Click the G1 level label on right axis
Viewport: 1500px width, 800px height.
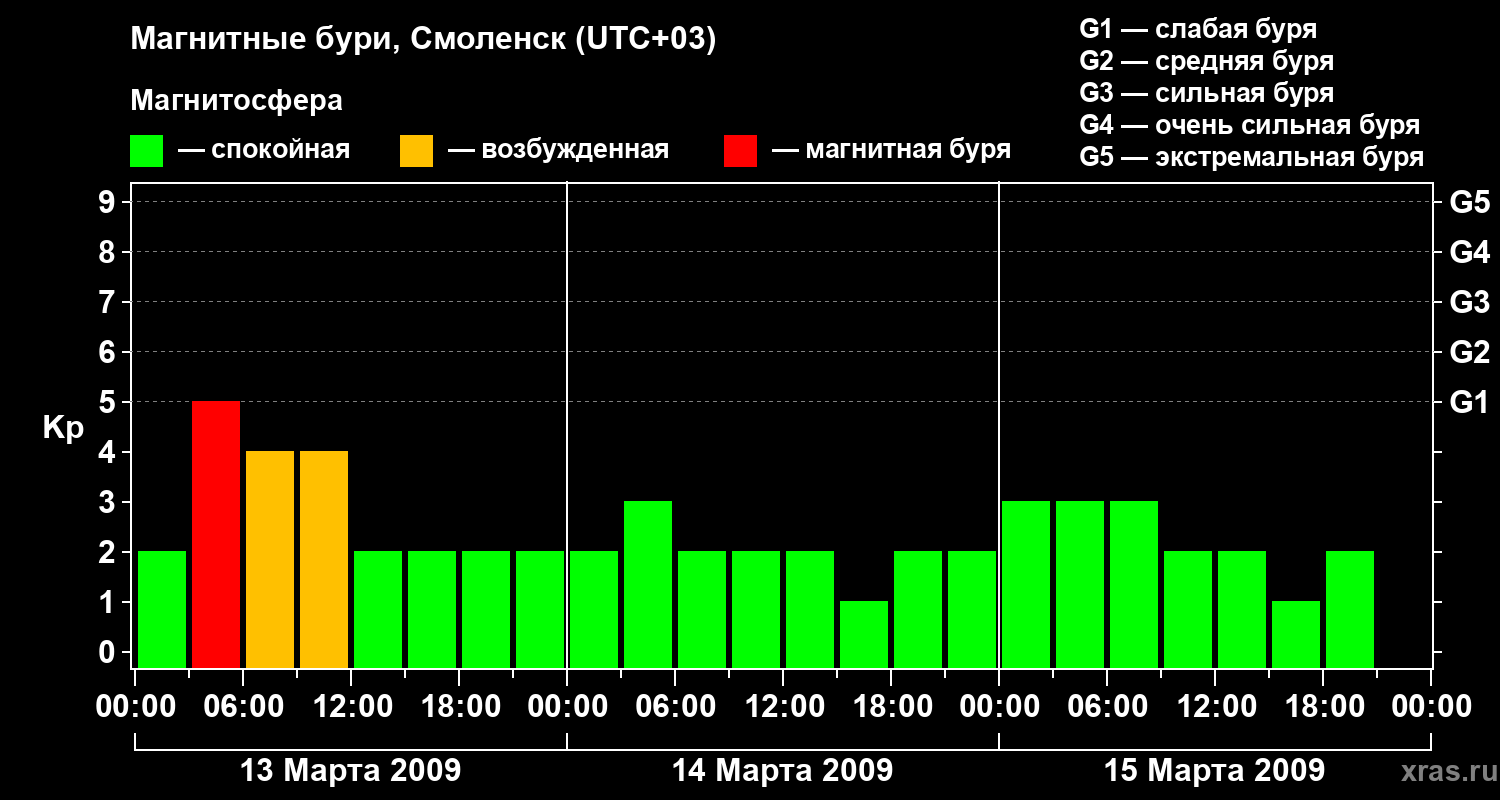1469,402
